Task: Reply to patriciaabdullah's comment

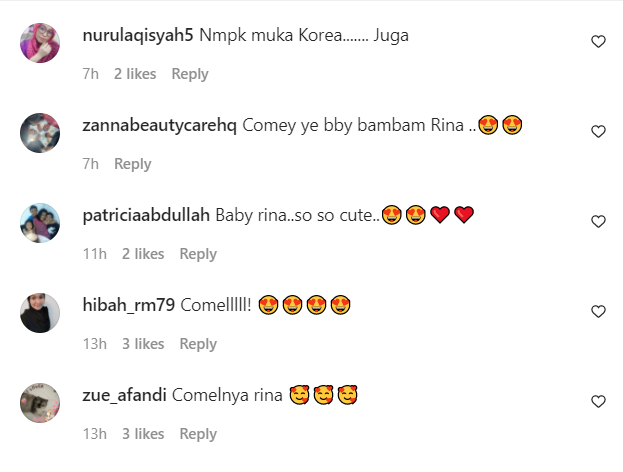Action: (198, 254)
